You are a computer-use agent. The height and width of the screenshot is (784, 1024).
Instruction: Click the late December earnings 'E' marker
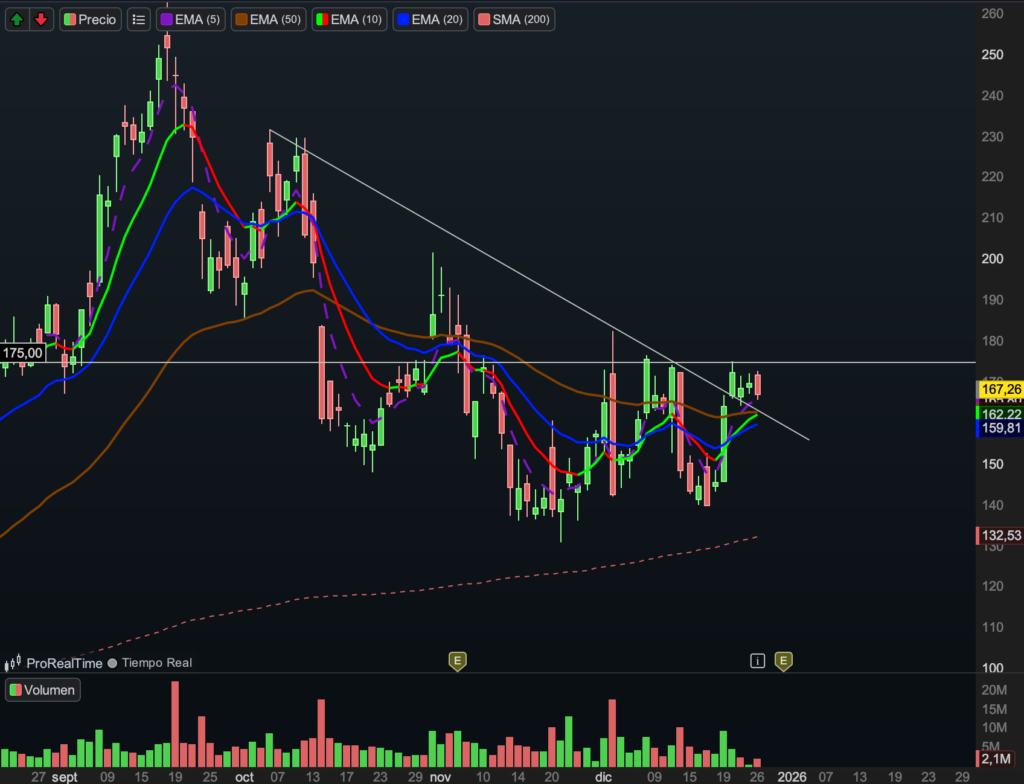click(784, 660)
